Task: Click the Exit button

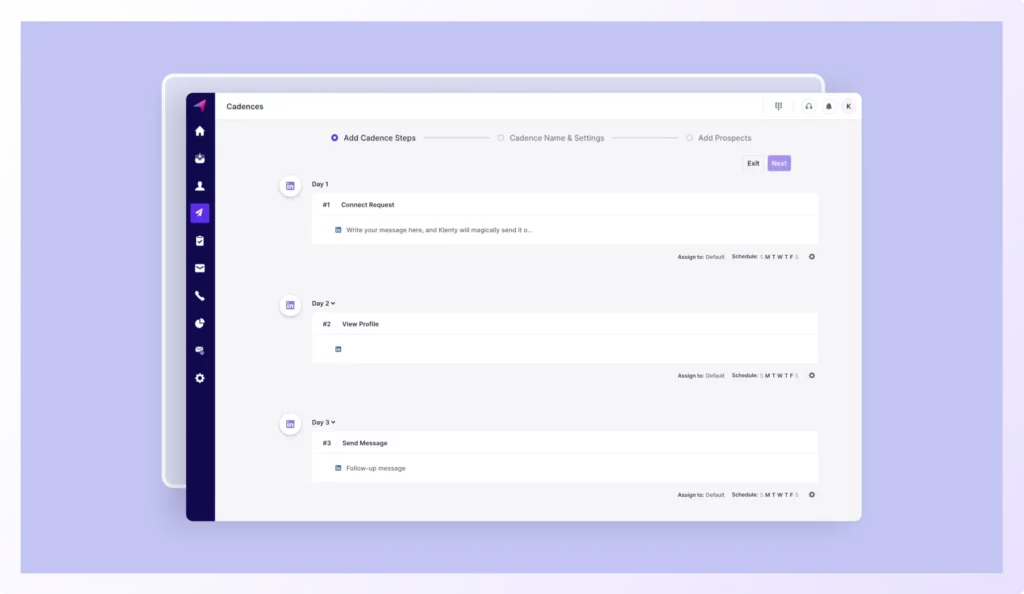Action: tap(753, 163)
